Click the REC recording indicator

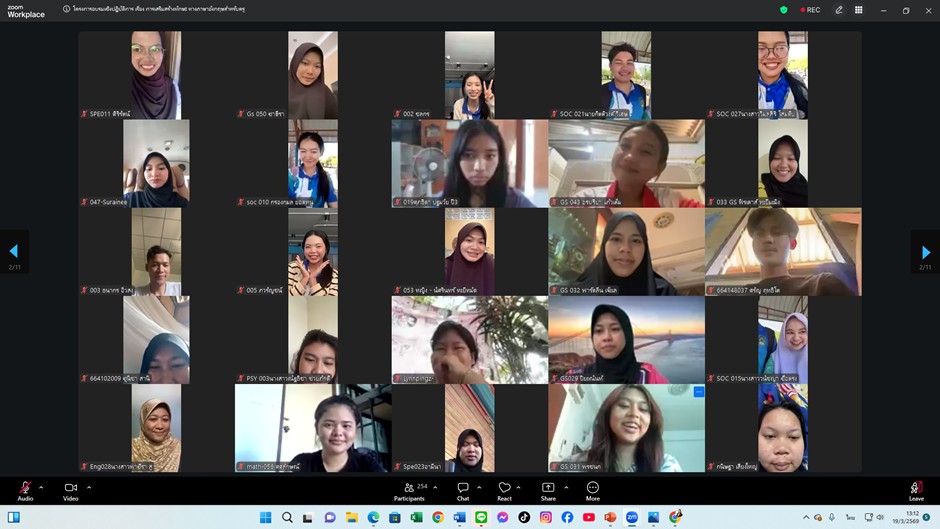[808, 10]
